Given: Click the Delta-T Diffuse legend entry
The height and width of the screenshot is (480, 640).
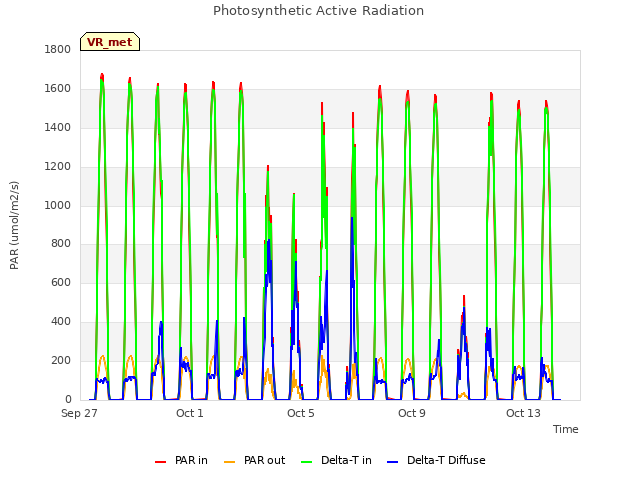Looking at the screenshot, I should tap(436, 460).
